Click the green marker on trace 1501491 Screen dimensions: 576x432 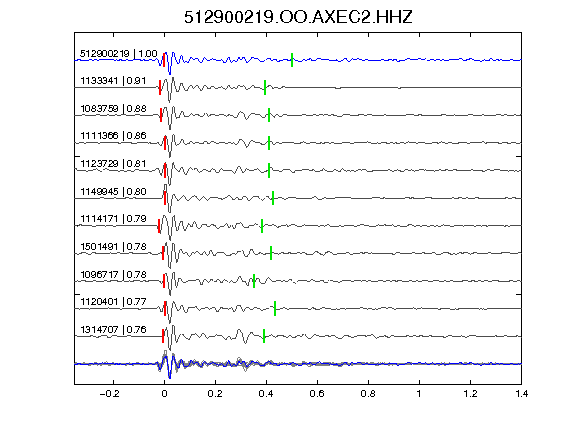tap(271, 253)
